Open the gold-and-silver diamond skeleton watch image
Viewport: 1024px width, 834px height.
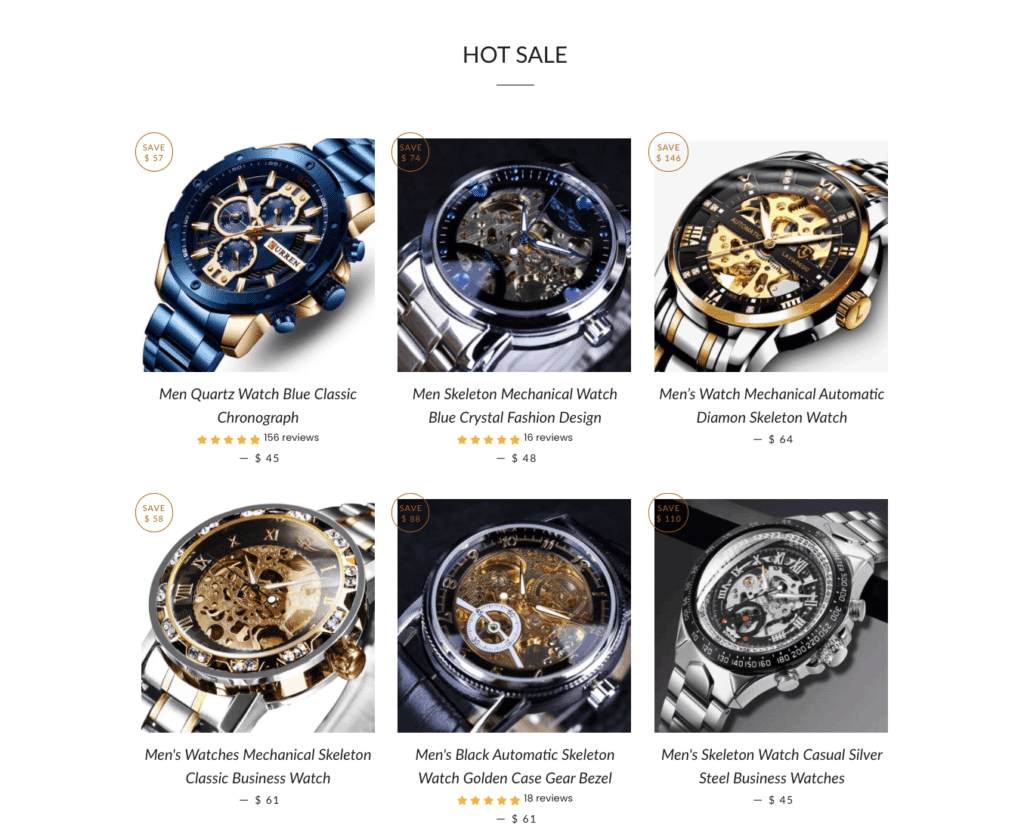pyautogui.click(x=771, y=255)
